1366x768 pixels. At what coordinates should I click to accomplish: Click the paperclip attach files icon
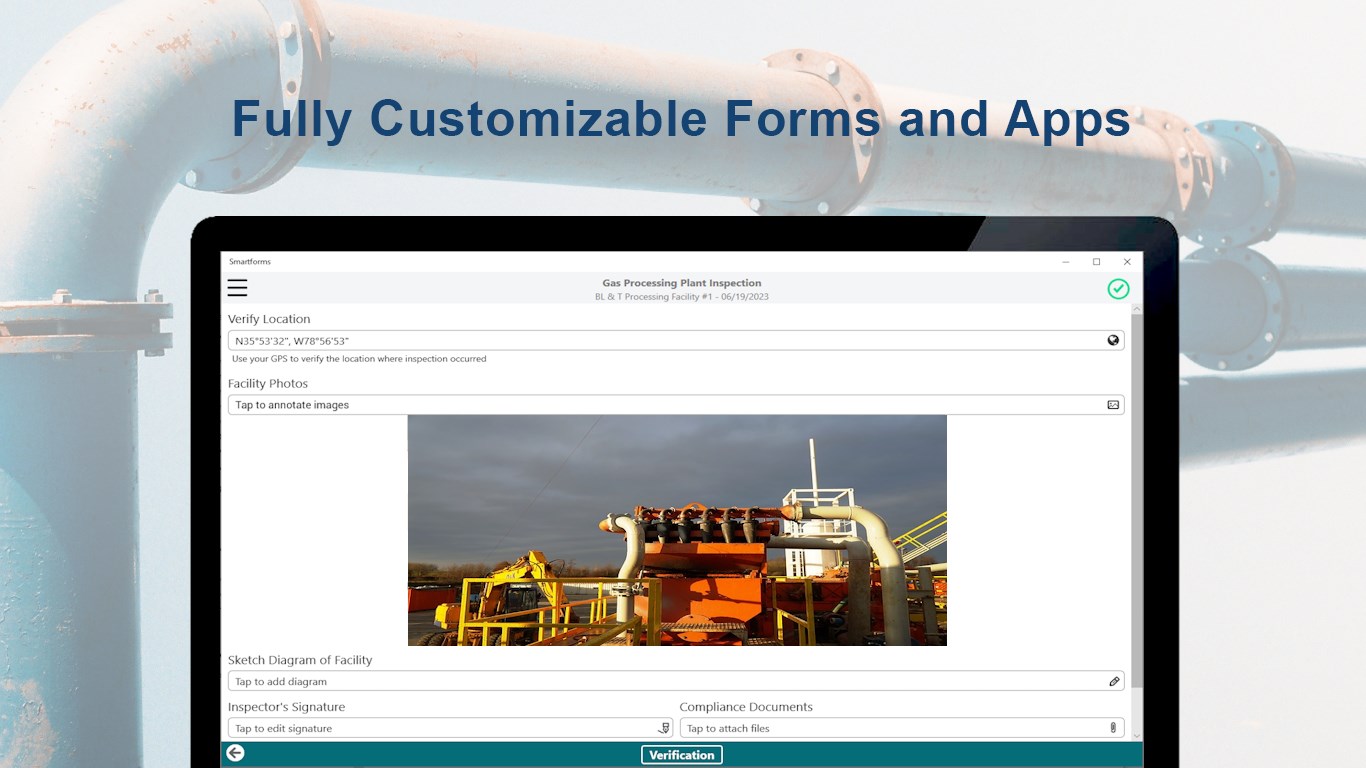[1113, 728]
